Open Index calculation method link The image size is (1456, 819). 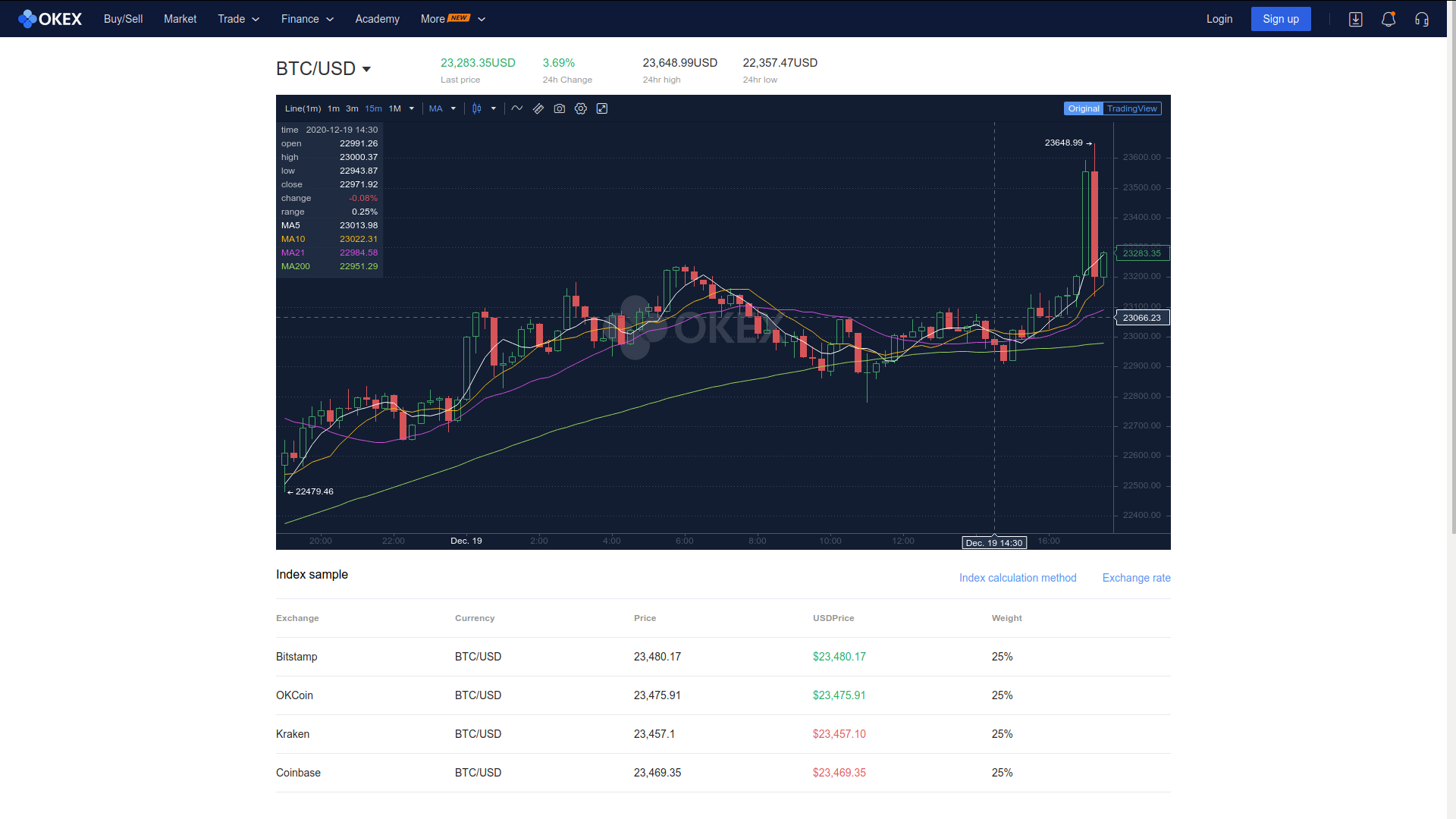(1018, 578)
